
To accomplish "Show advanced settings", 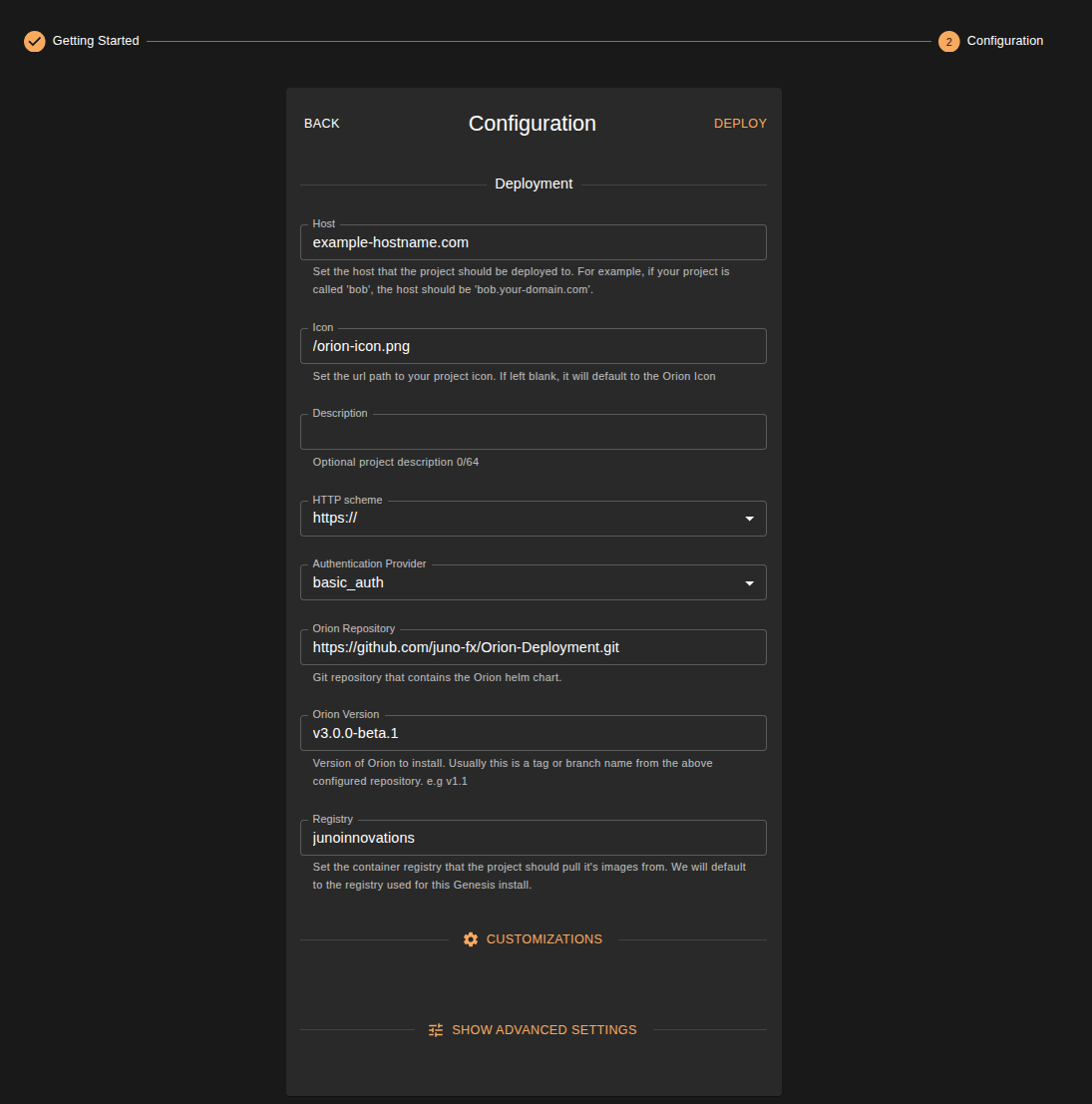I will point(544,1029).
